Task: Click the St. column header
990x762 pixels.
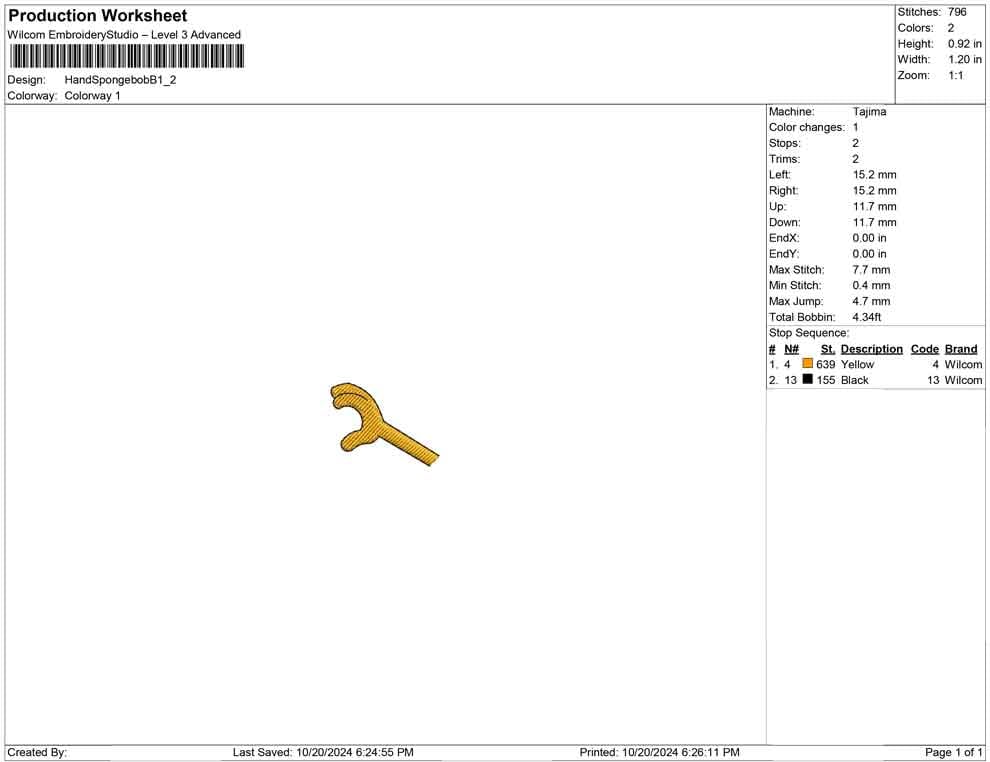Action: pos(828,349)
